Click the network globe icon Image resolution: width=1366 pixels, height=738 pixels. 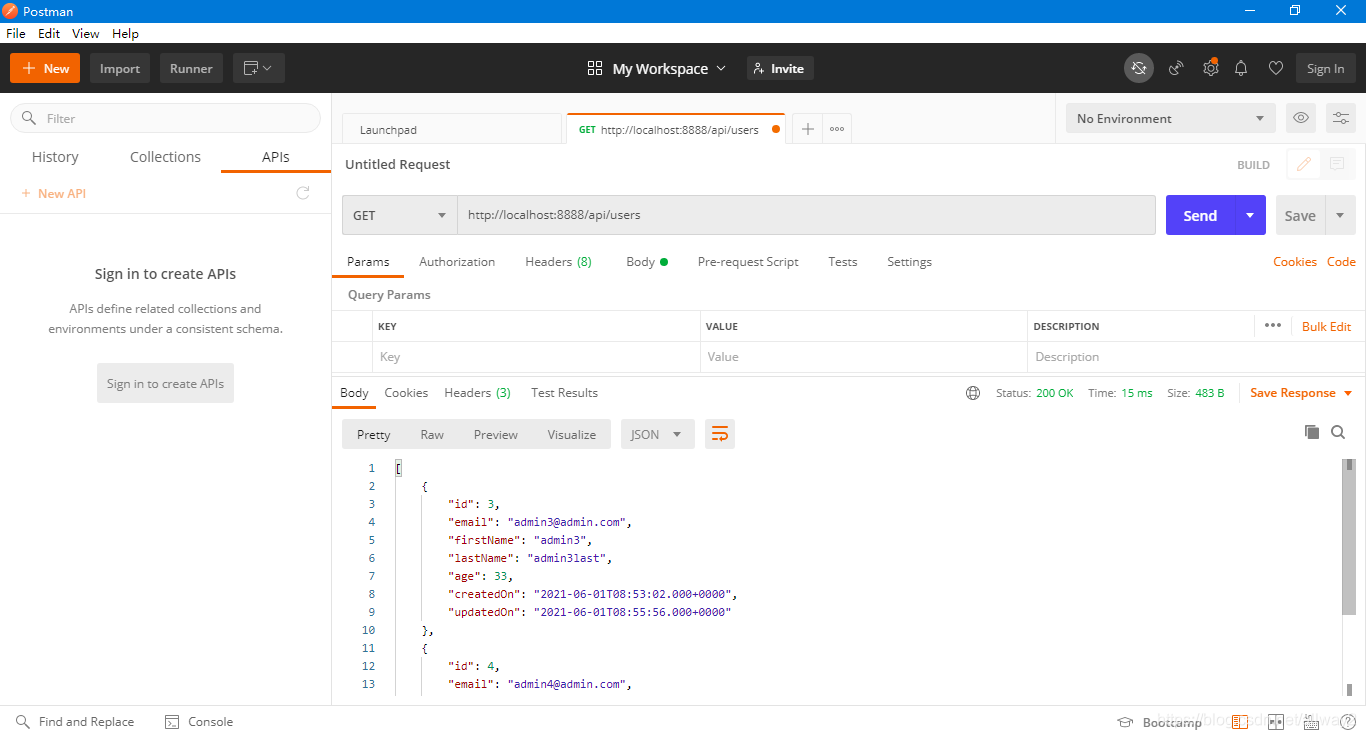(x=973, y=393)
